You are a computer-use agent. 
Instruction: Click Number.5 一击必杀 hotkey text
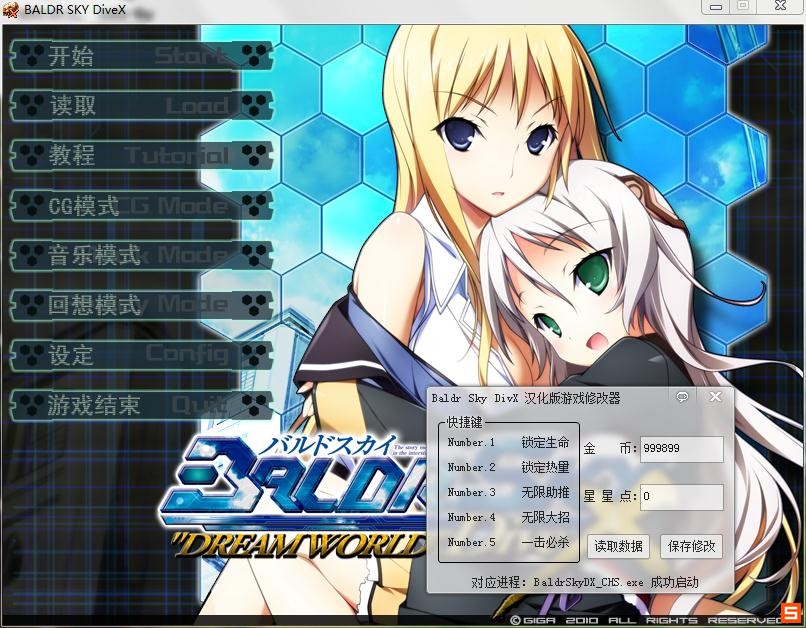point(508,542)
